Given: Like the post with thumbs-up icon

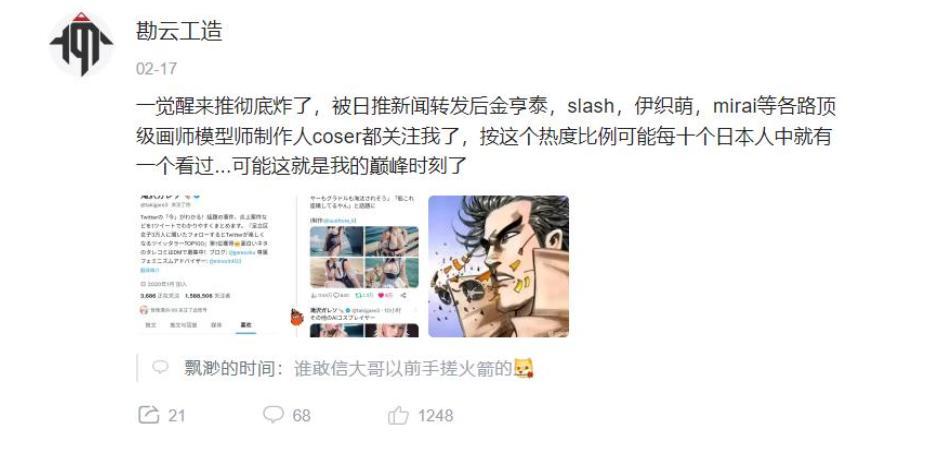Looking at the screenshot, I should 398,415.
